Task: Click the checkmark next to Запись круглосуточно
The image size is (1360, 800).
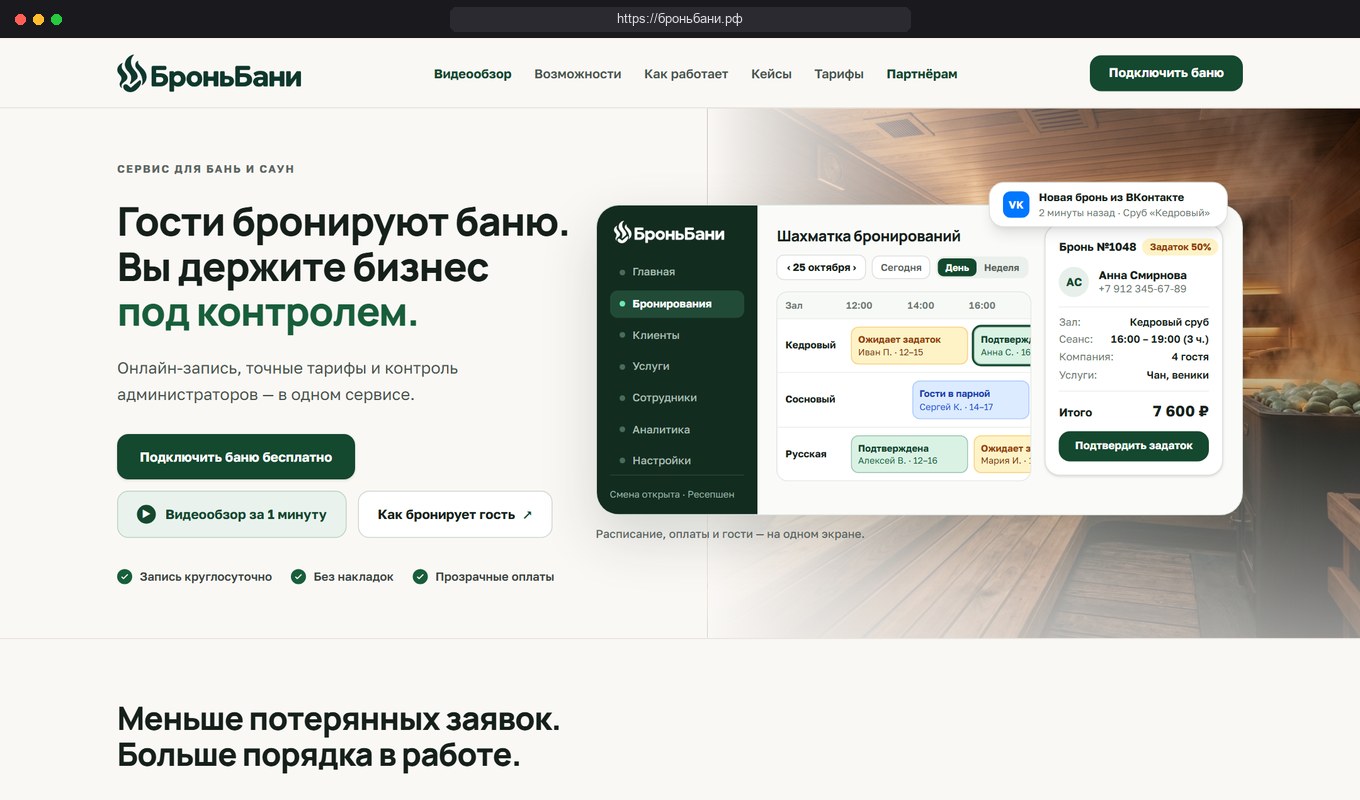Action: [x=125, y=577]
